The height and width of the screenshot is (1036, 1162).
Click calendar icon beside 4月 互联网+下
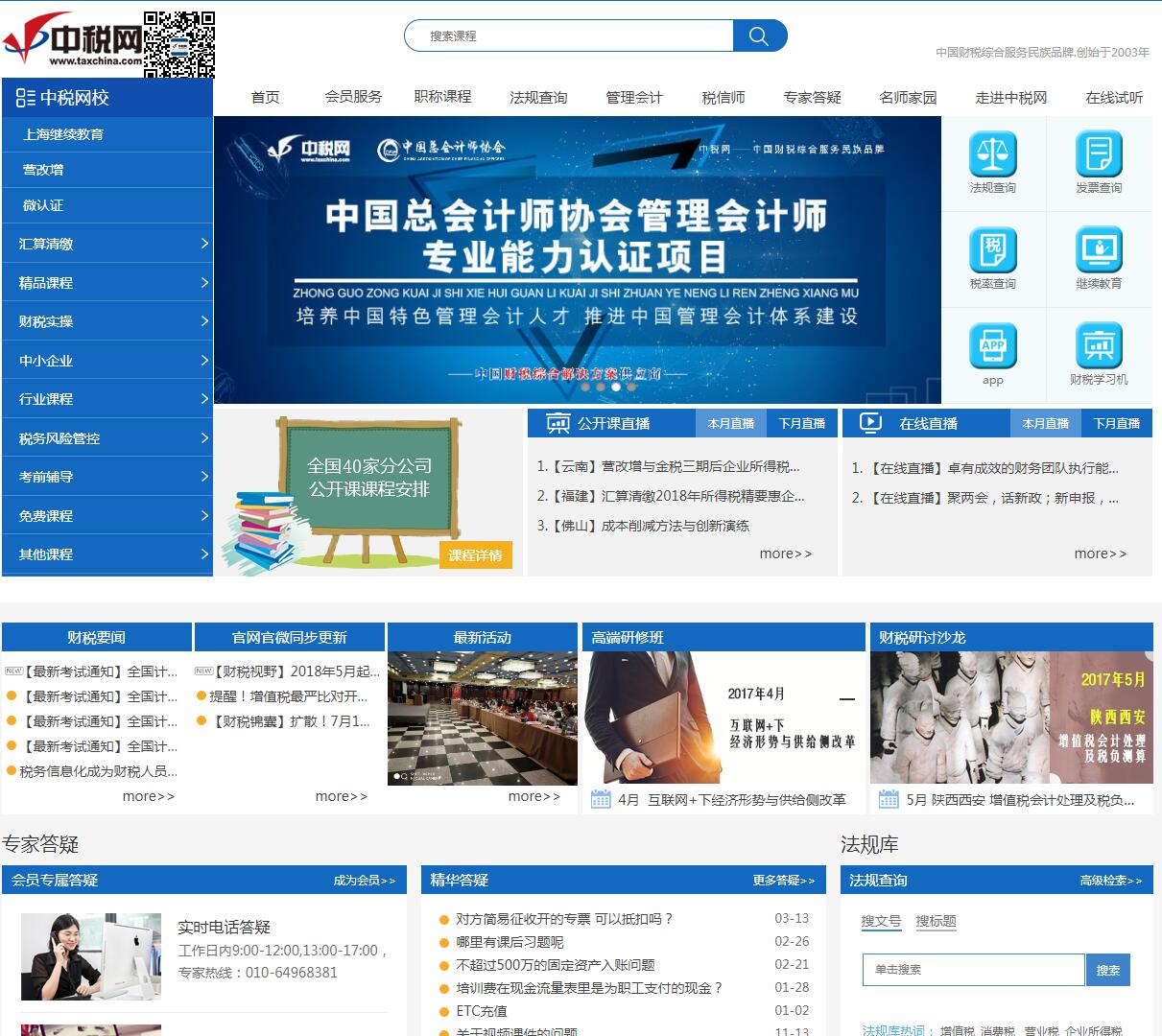601,799
